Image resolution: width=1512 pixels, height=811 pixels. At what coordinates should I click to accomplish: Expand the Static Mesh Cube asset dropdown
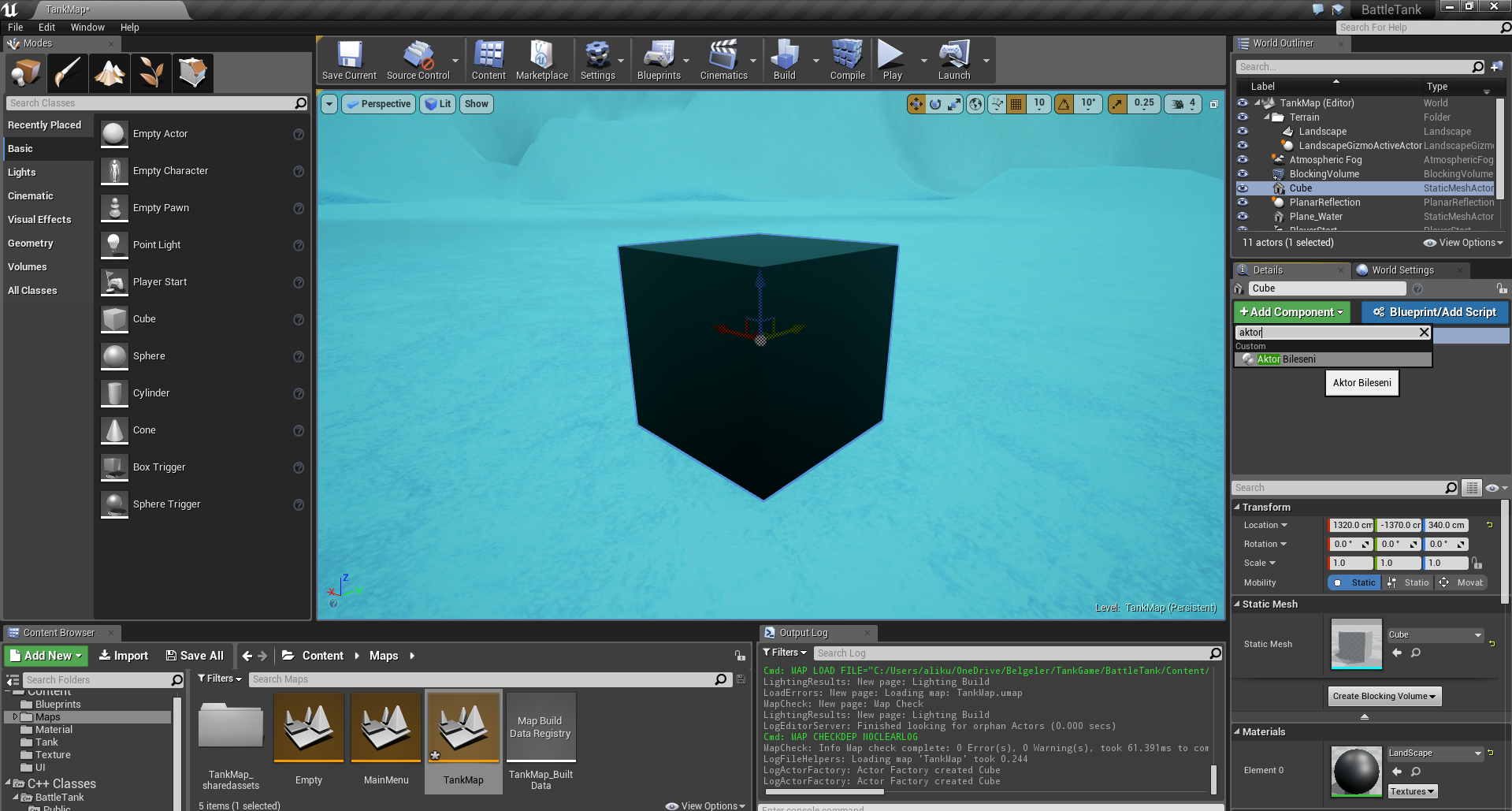[1436, 635]
